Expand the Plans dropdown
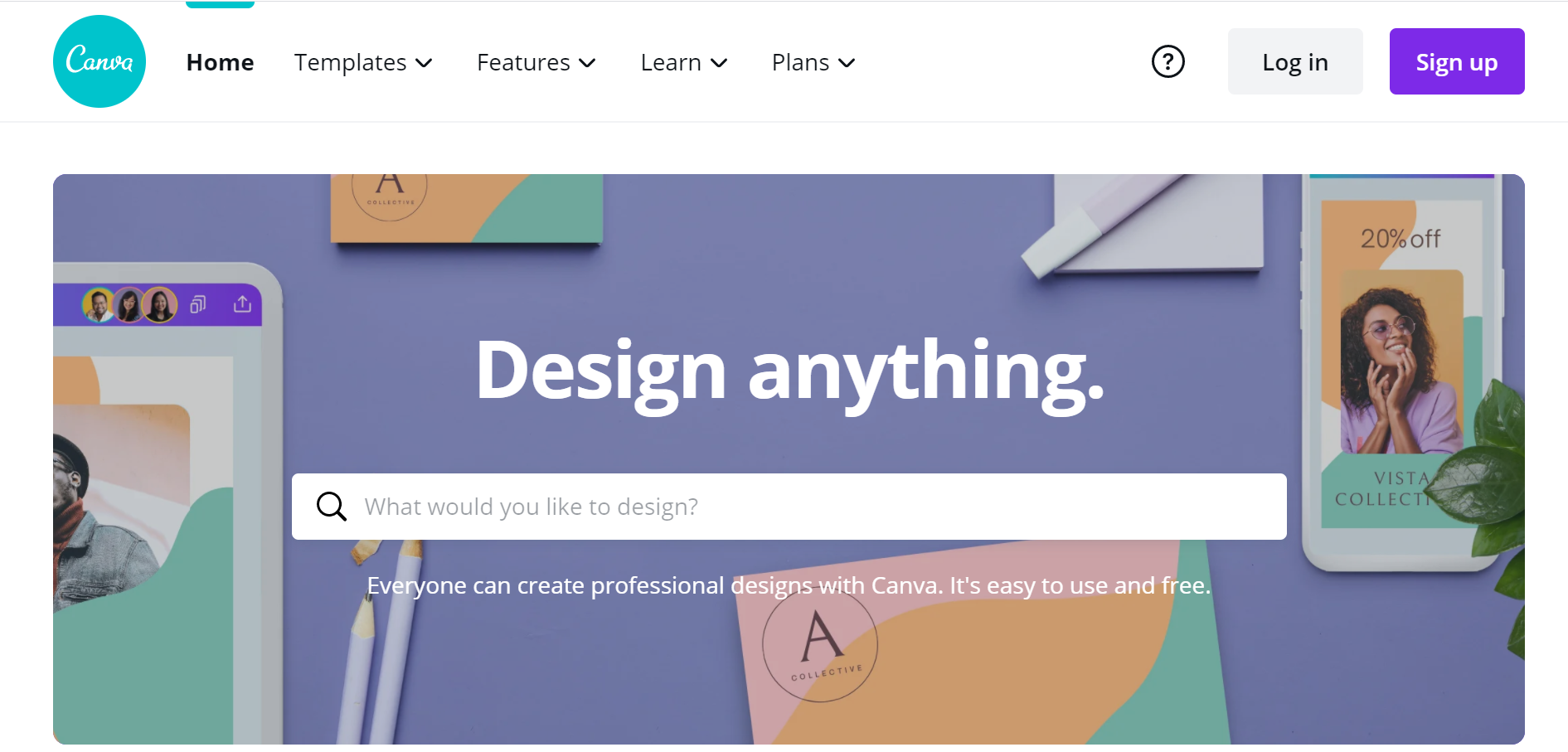The height and width of the screenshot is (752, 1568). point(813,62)
